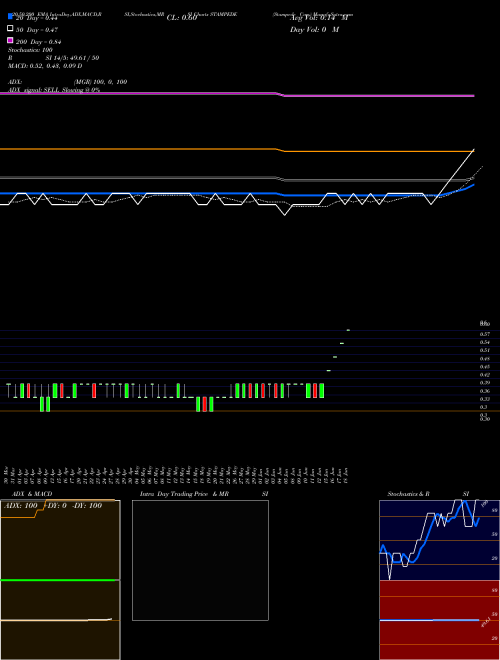Click the 'MACD: 0.52, 0.48, 0.09 D' readout
Viewport: 500px width, 660px height.
[x=45, y=66]
